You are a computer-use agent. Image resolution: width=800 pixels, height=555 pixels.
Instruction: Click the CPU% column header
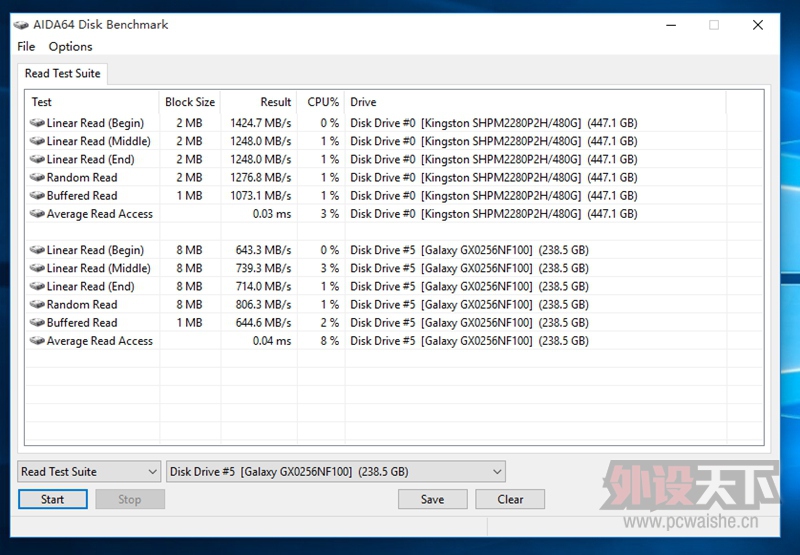[x=321, y=102]
